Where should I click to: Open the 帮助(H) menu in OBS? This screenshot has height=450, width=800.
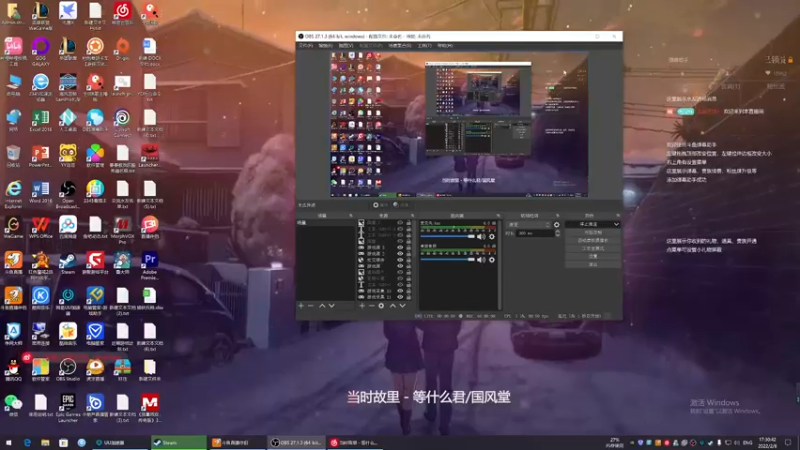pos(445,46)
